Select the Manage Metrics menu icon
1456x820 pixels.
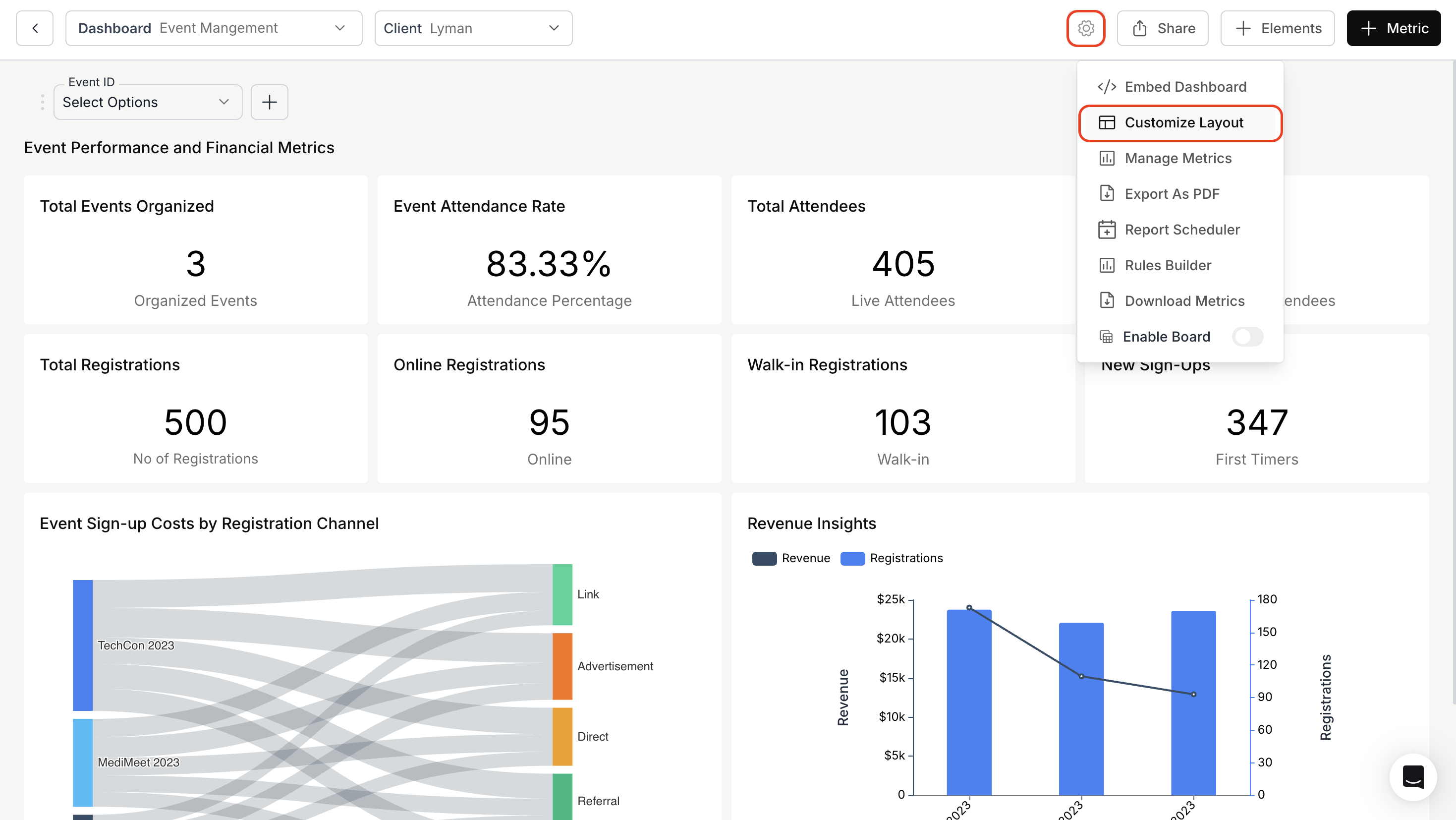pyautogui.click(x=1107, y=158)
